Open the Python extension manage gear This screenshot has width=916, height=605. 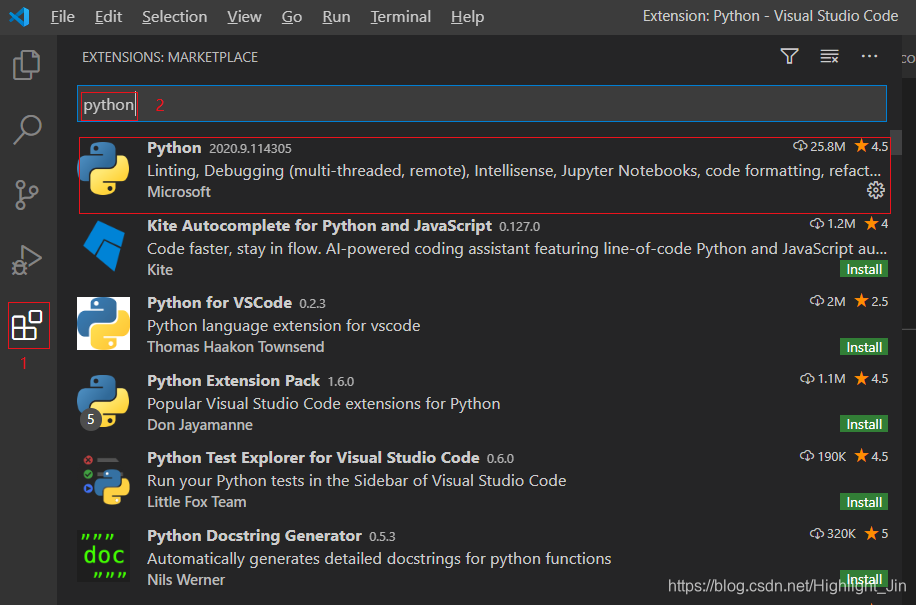point(875,191)
